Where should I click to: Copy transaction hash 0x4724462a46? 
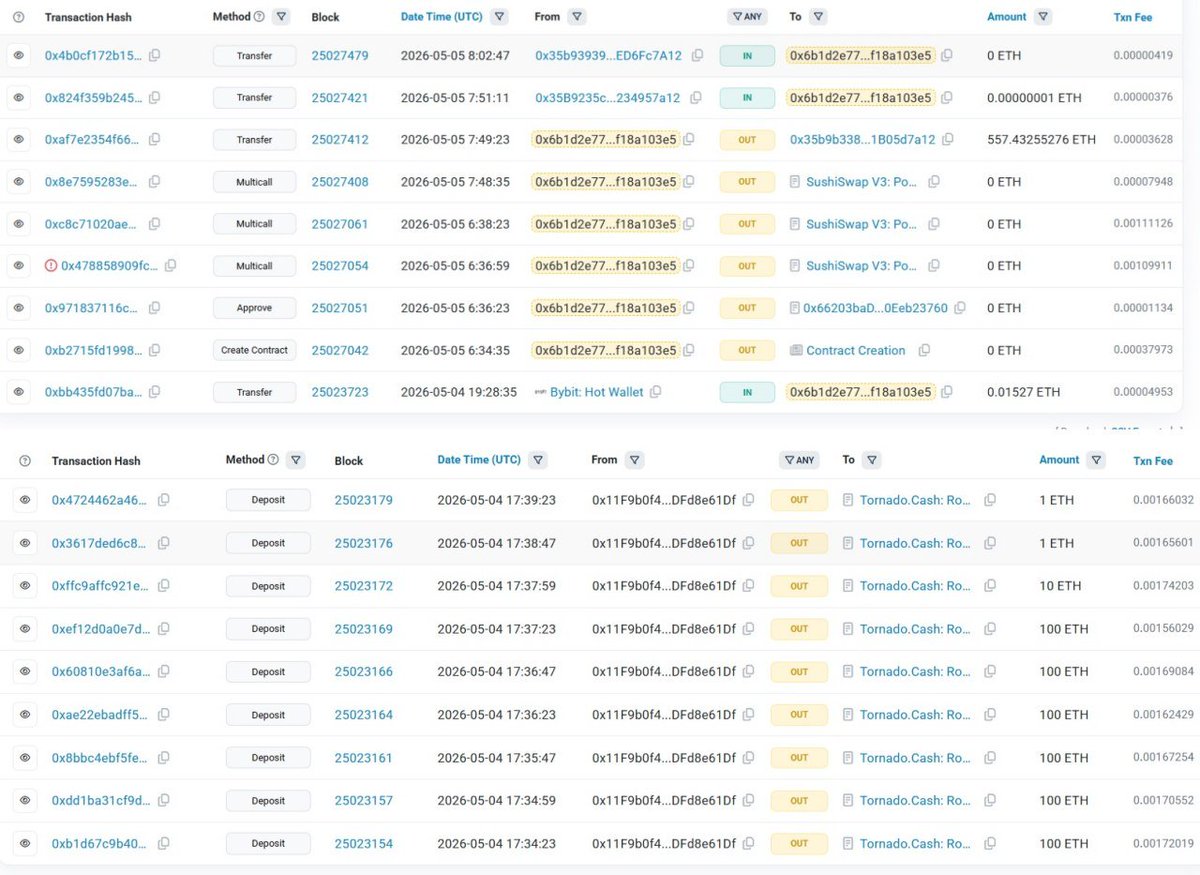coord(163,500)
